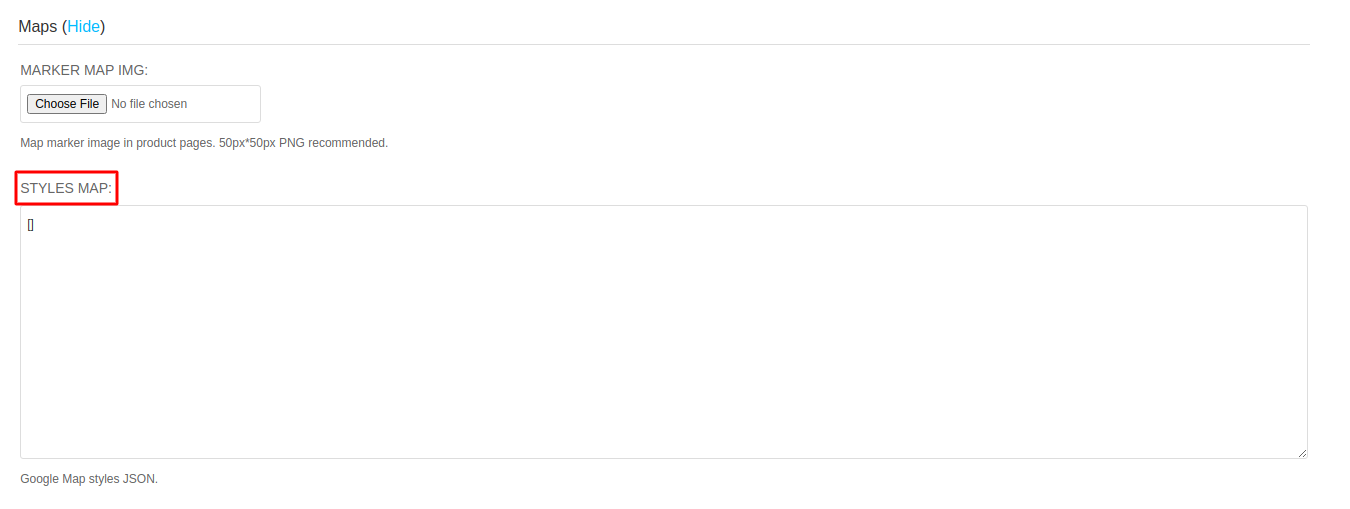1350x509 pixels.
Task: Click the map marker image help text
Action: (204, 143)
